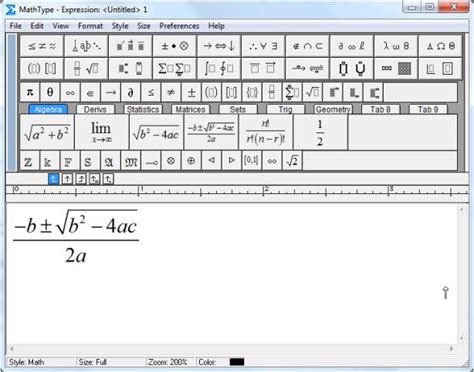Open boxes templates palette

440,69
